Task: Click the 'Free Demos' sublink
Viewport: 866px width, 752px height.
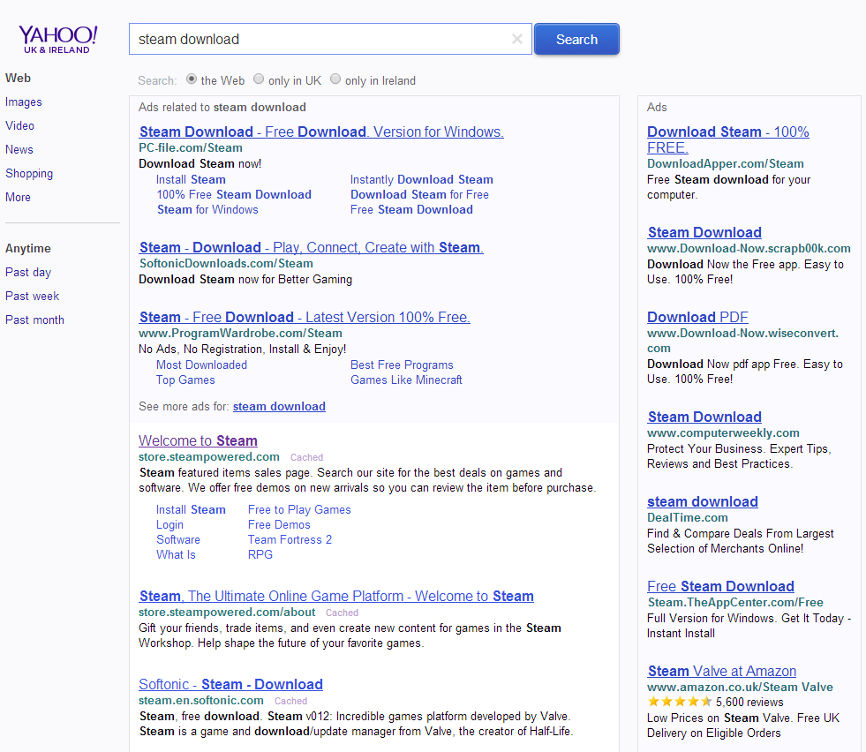Action: [279, 525]
